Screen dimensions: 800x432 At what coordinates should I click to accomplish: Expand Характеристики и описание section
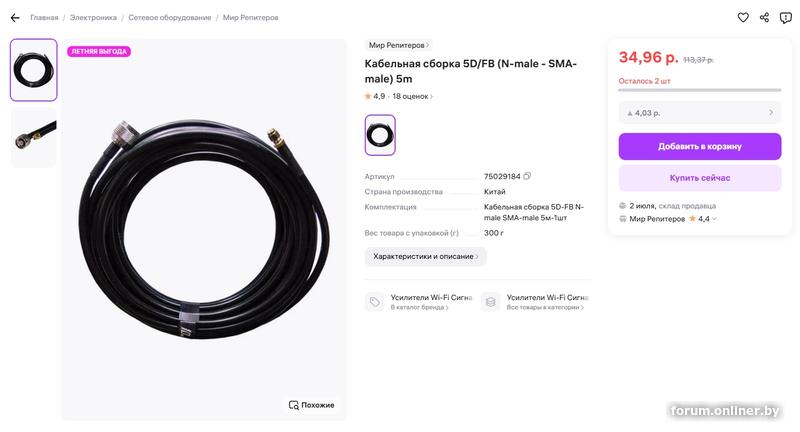(x=426, y=257)
